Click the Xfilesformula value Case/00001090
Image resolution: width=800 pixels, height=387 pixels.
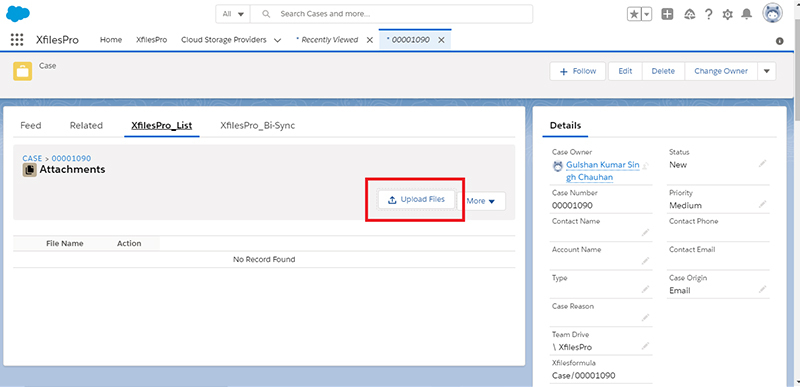[584, 376]
